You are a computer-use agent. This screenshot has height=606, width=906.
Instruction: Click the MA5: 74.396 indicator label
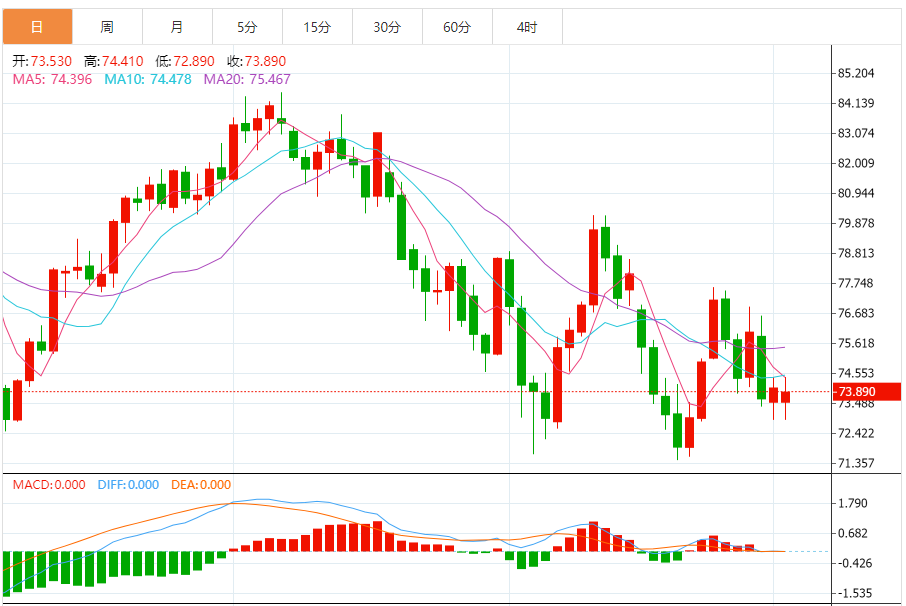point(53,79)
